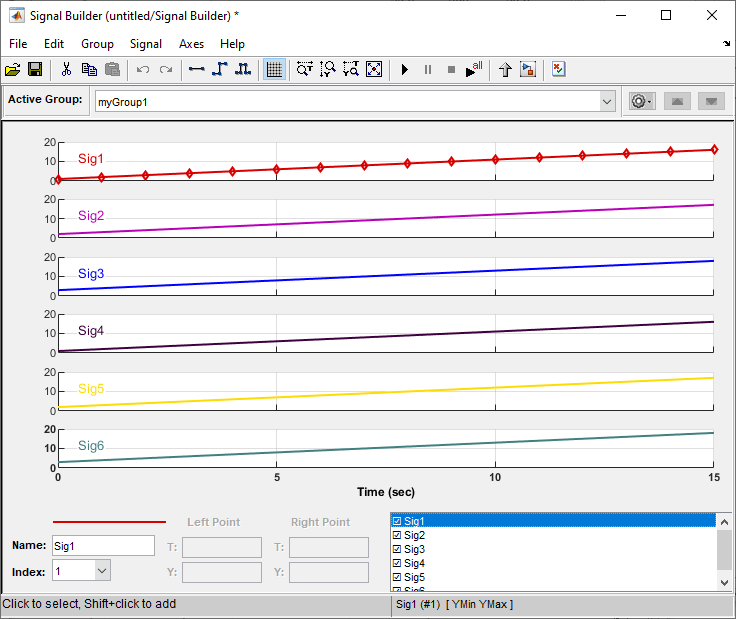This screenshot has height=619, width=736.
Task: Open the gear options dropdown
Action: coord(641,101)
